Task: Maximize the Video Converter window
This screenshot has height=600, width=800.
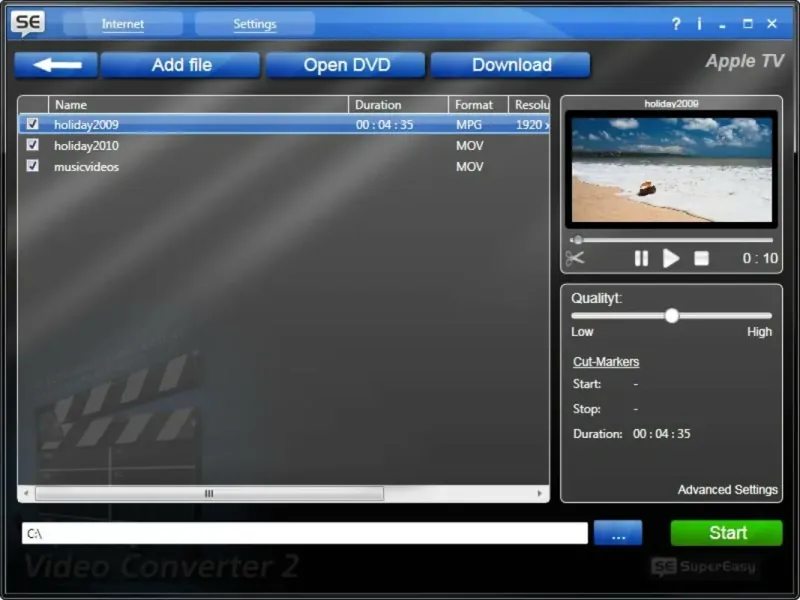Action: pyautogui.click(x=747, y=23)
